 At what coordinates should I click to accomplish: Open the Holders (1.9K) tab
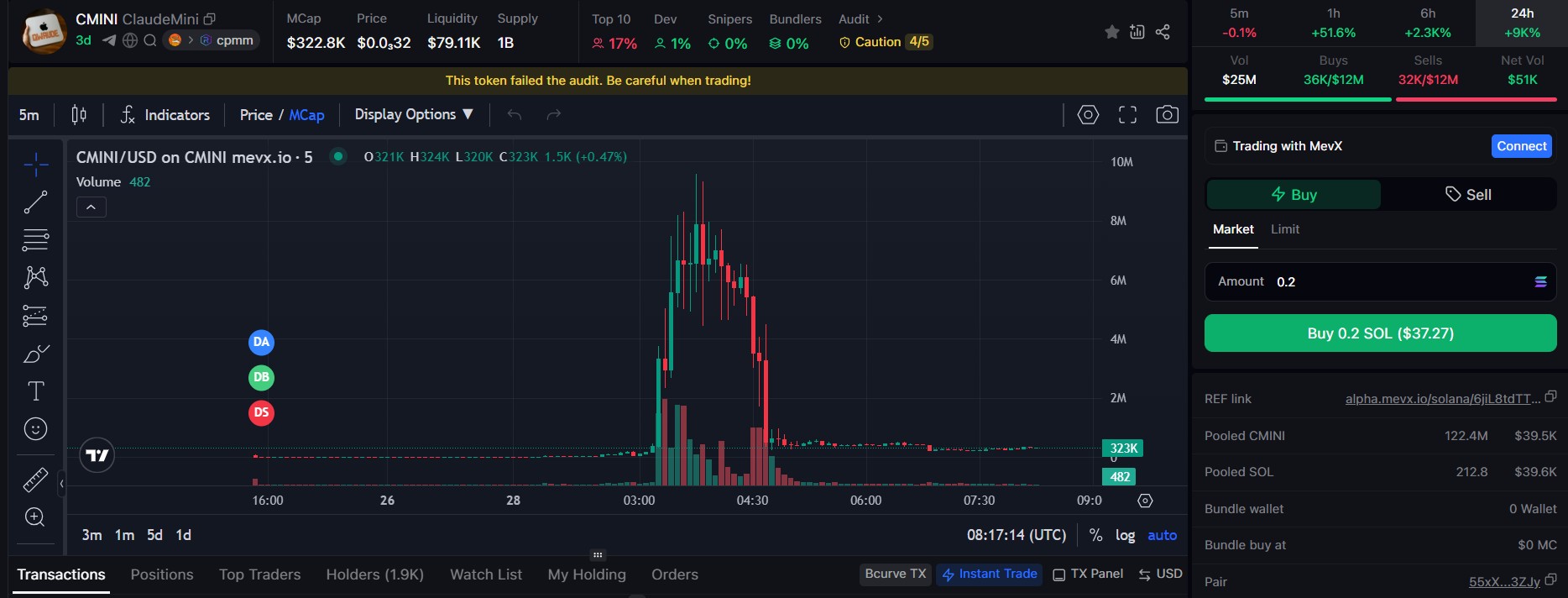pyautogui.click(x=375, y=574)
